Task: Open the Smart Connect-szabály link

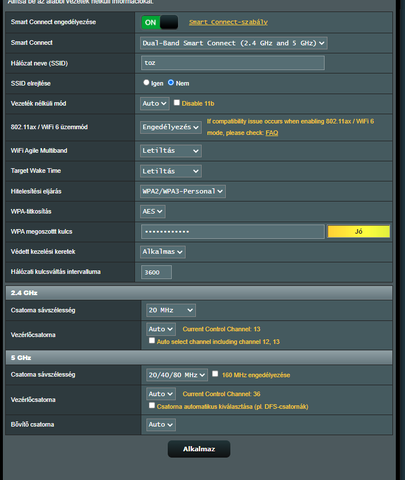Action: click(x=228, y=22)
